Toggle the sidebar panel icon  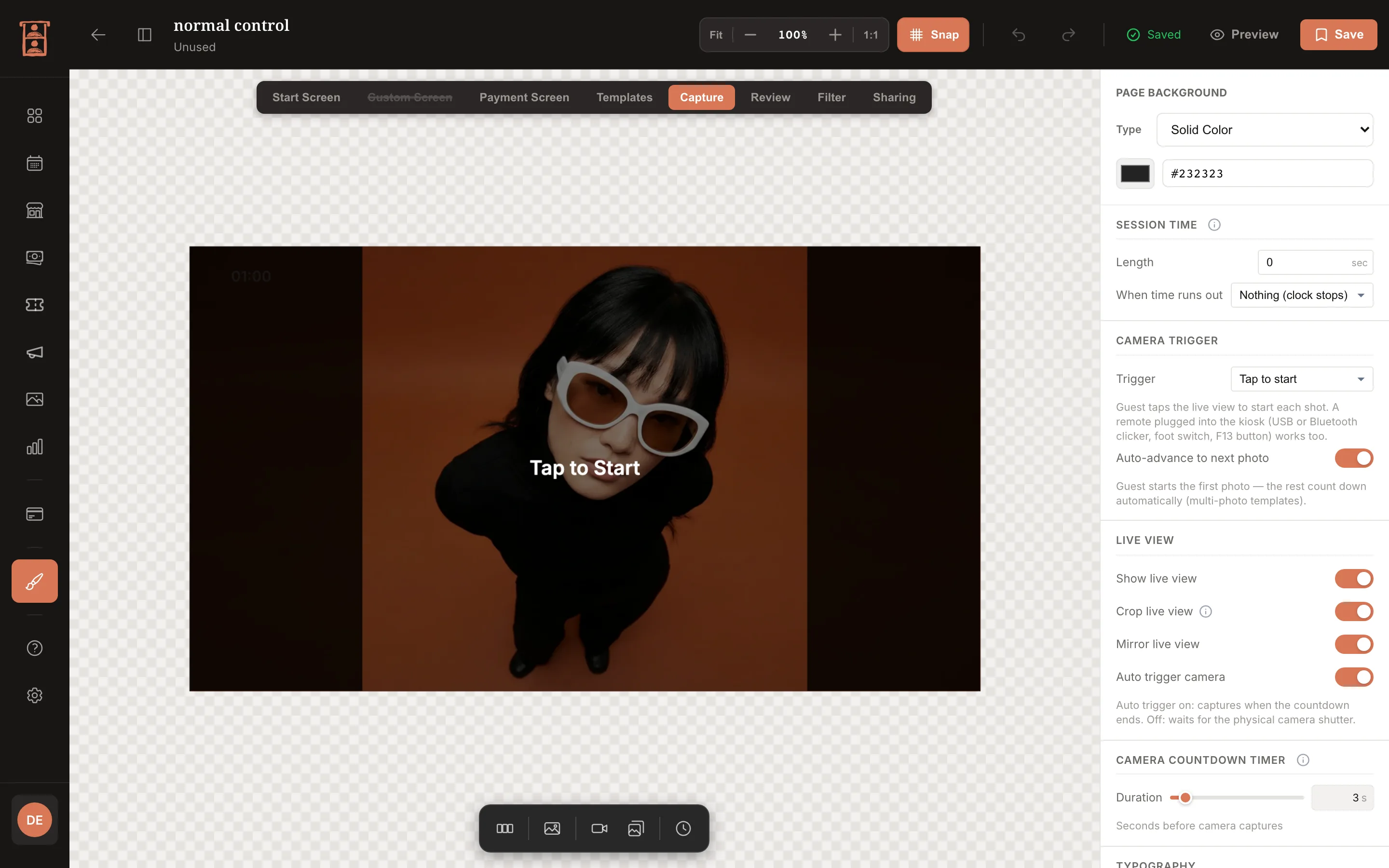click(x=145, y=35)
